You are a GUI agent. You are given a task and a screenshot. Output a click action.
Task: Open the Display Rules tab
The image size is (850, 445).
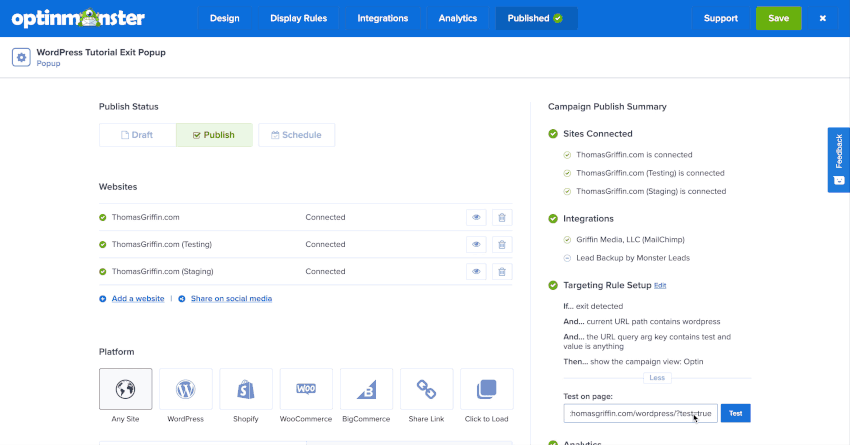(x=299, y=18)
